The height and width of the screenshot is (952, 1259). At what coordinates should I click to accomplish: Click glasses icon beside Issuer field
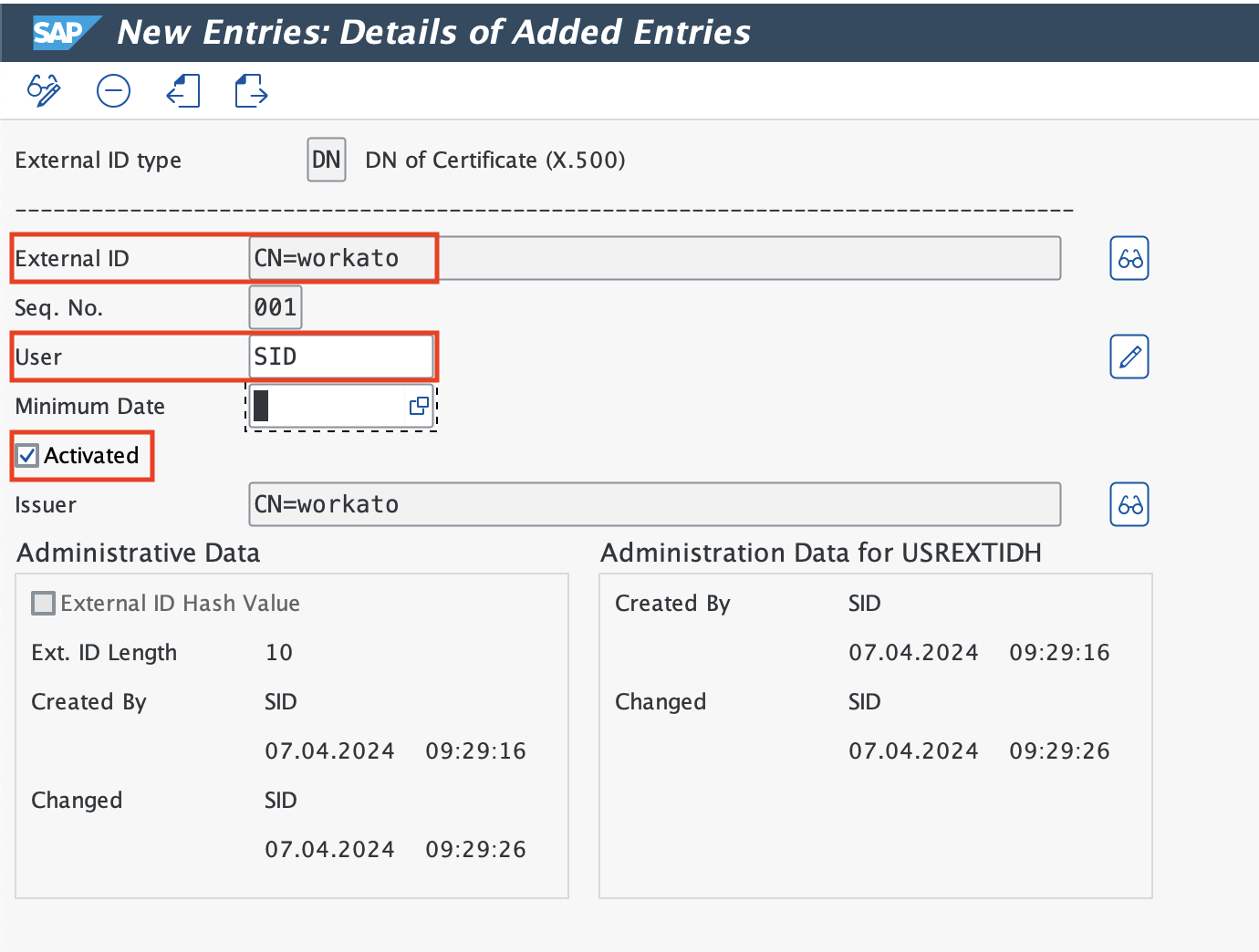(x=1129, y=504)
